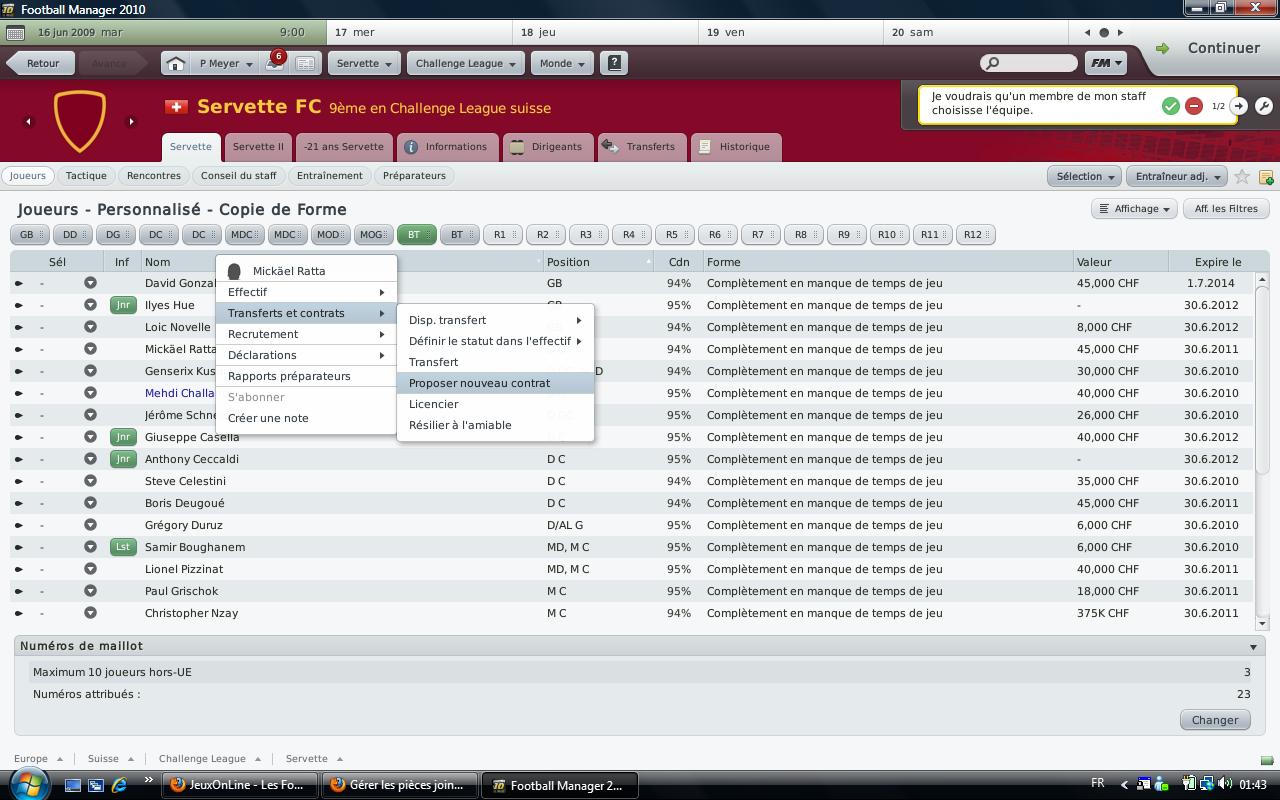Switch to the Servette II tab

(x=258, y=147)
